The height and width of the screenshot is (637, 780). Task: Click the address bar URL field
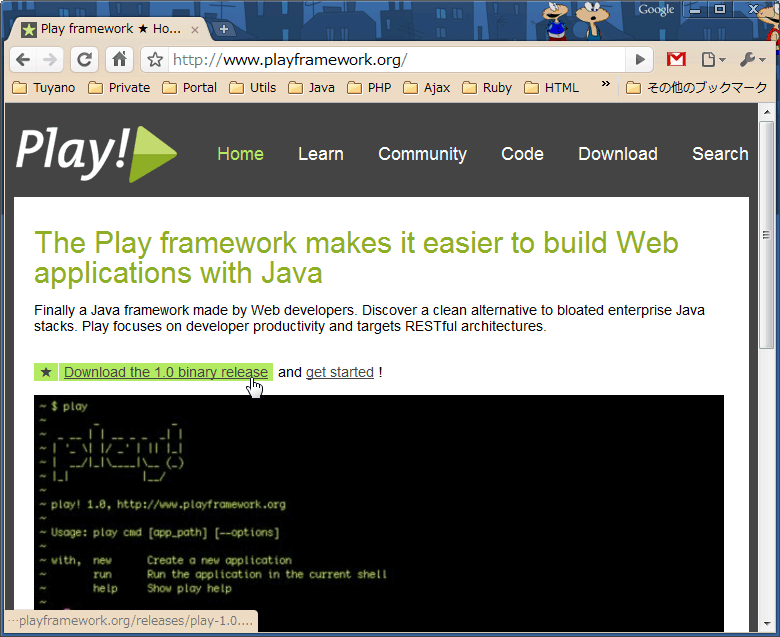tap(395, 60)
